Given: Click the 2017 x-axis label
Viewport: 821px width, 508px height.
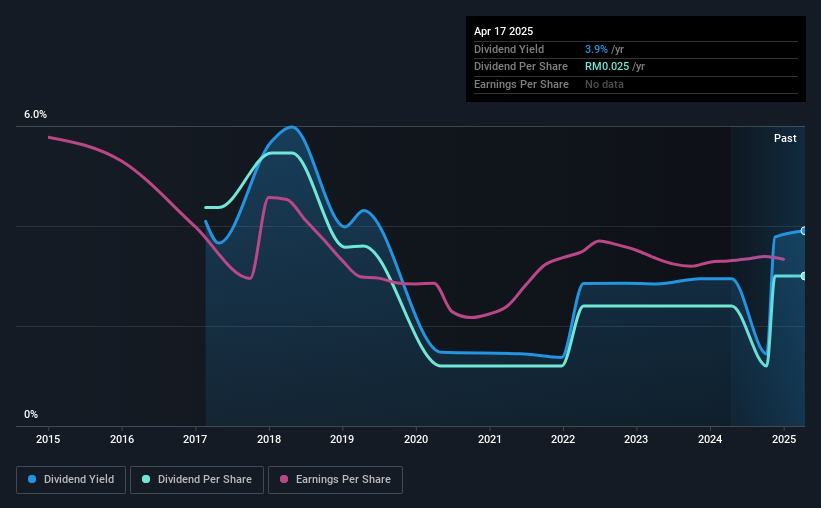Looking at the screenshot, I should [x=195, y=439].
